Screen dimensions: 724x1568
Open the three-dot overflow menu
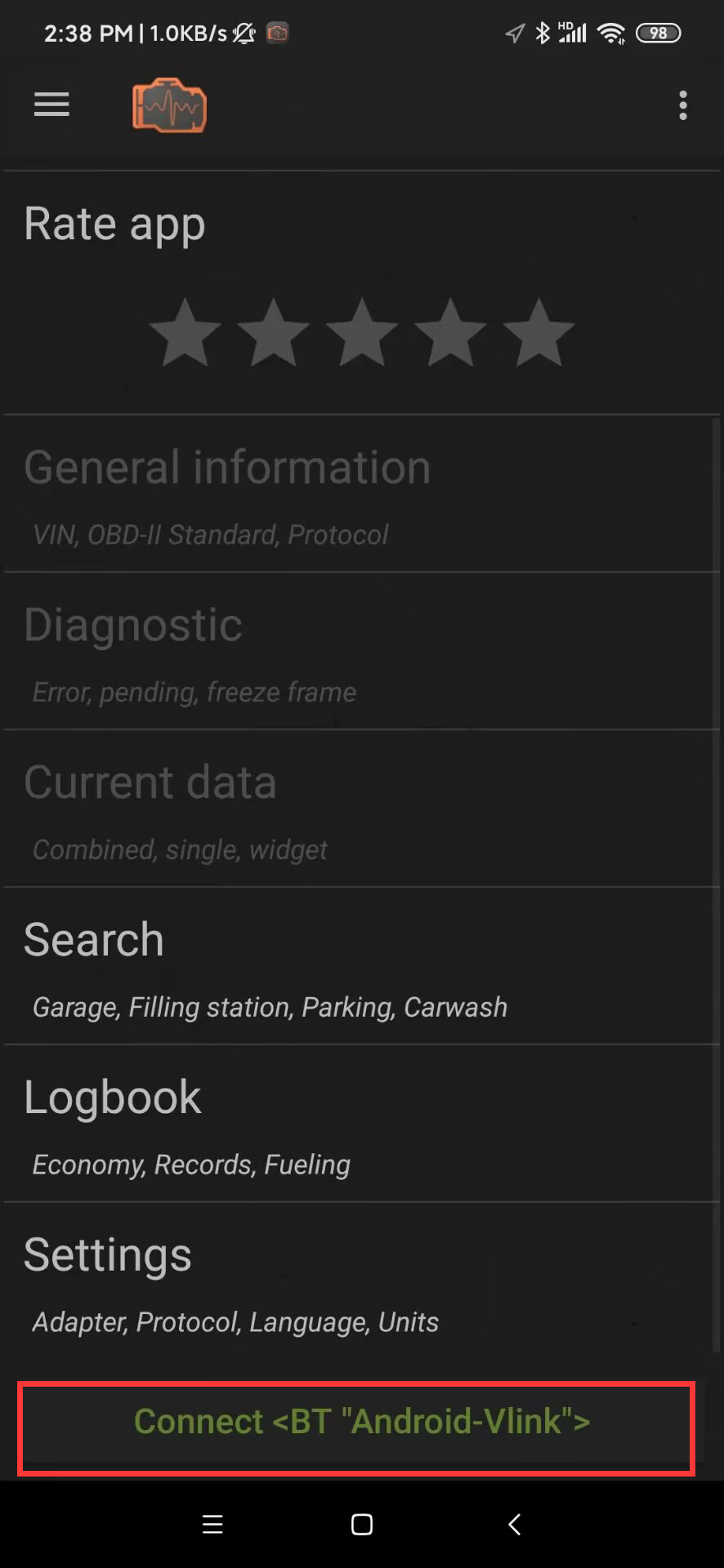click(683, 105)
